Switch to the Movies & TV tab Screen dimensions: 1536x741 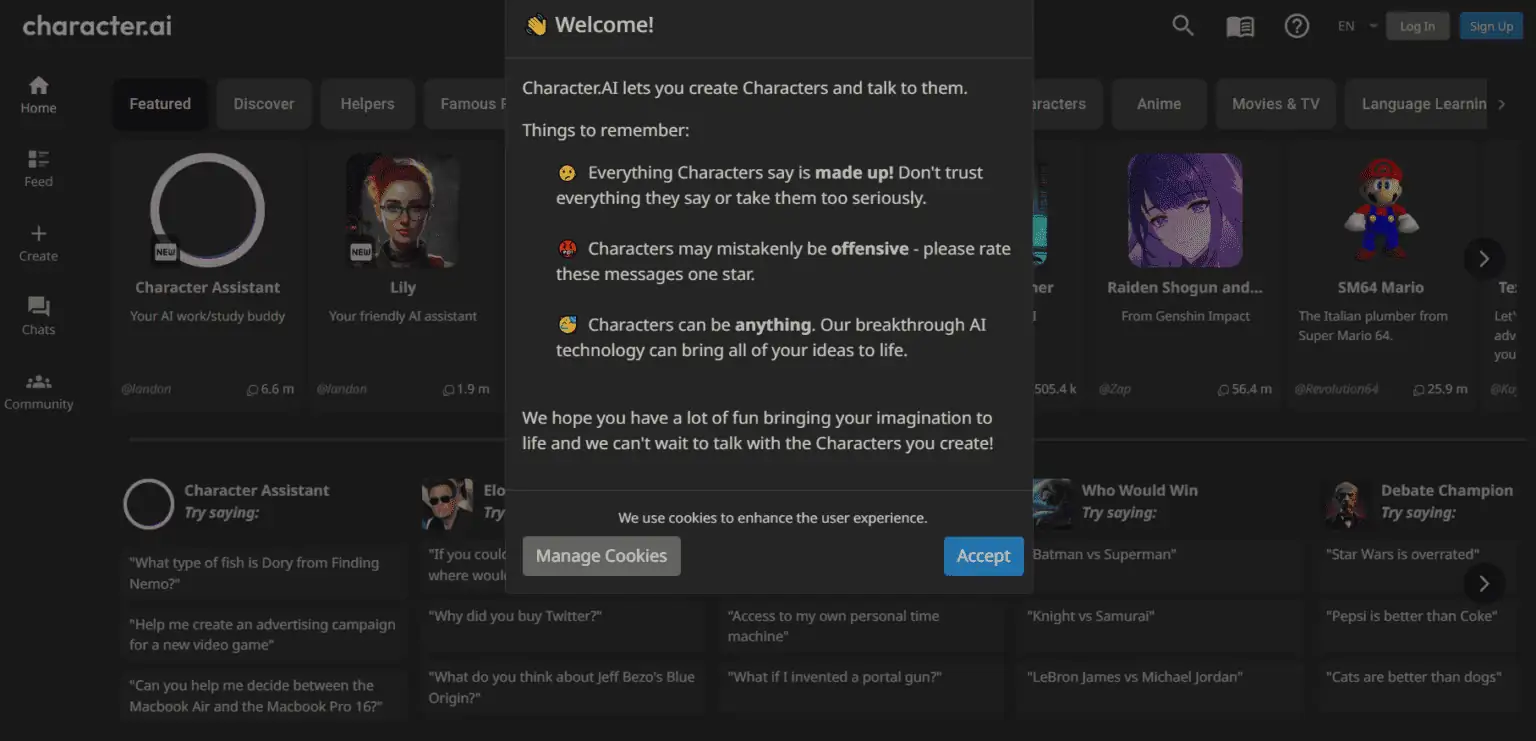click(x=1275, y=104)
